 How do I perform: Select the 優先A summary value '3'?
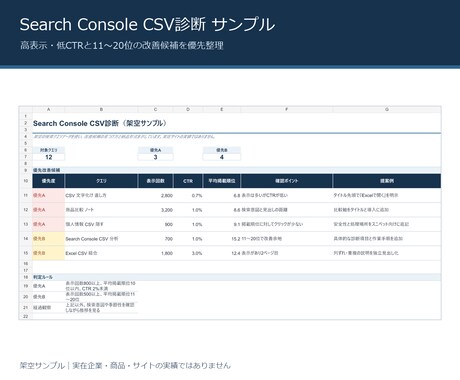[x=155, y=157]
